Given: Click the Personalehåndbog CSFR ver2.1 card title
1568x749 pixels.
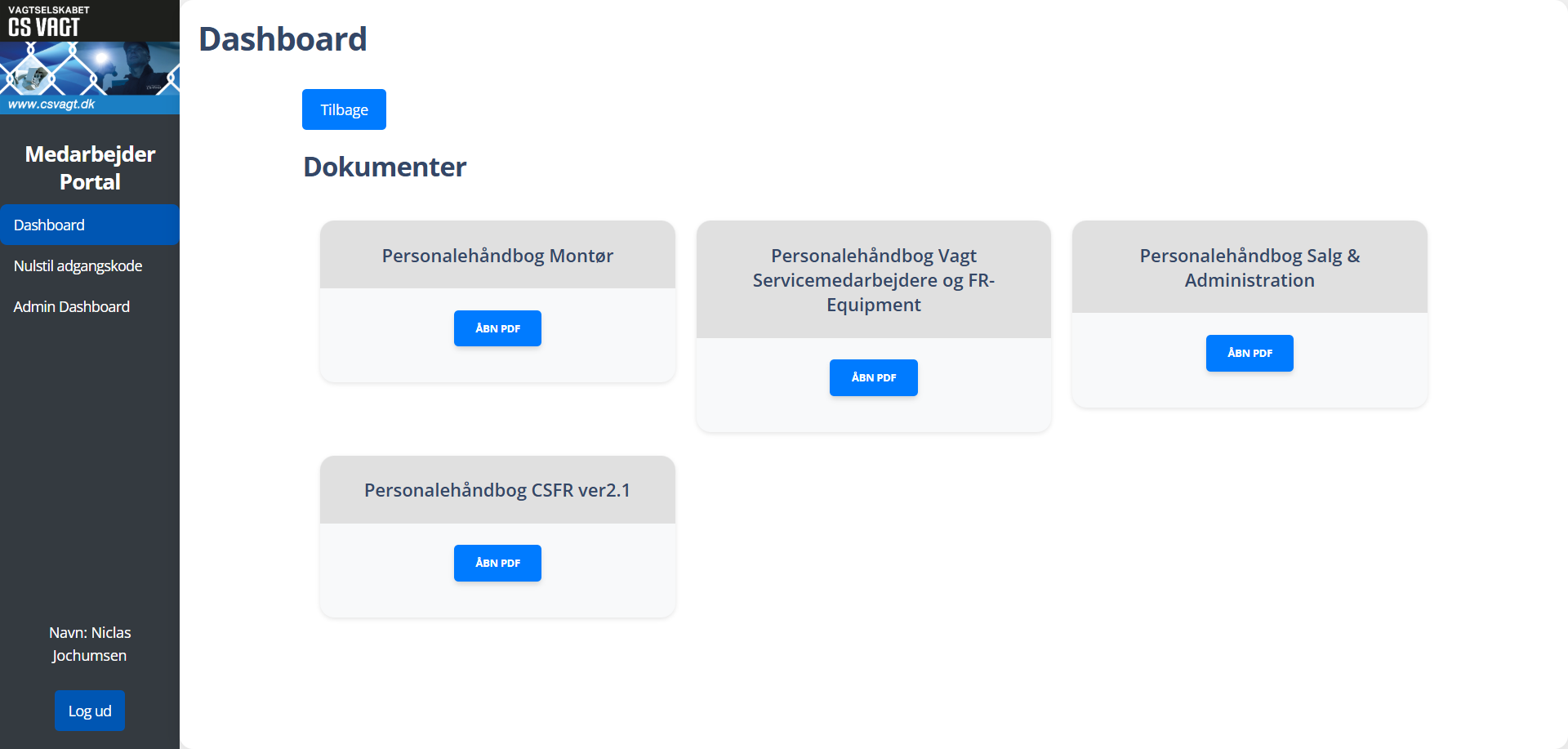Looking at the screenshot, I should tap(497, 490).
